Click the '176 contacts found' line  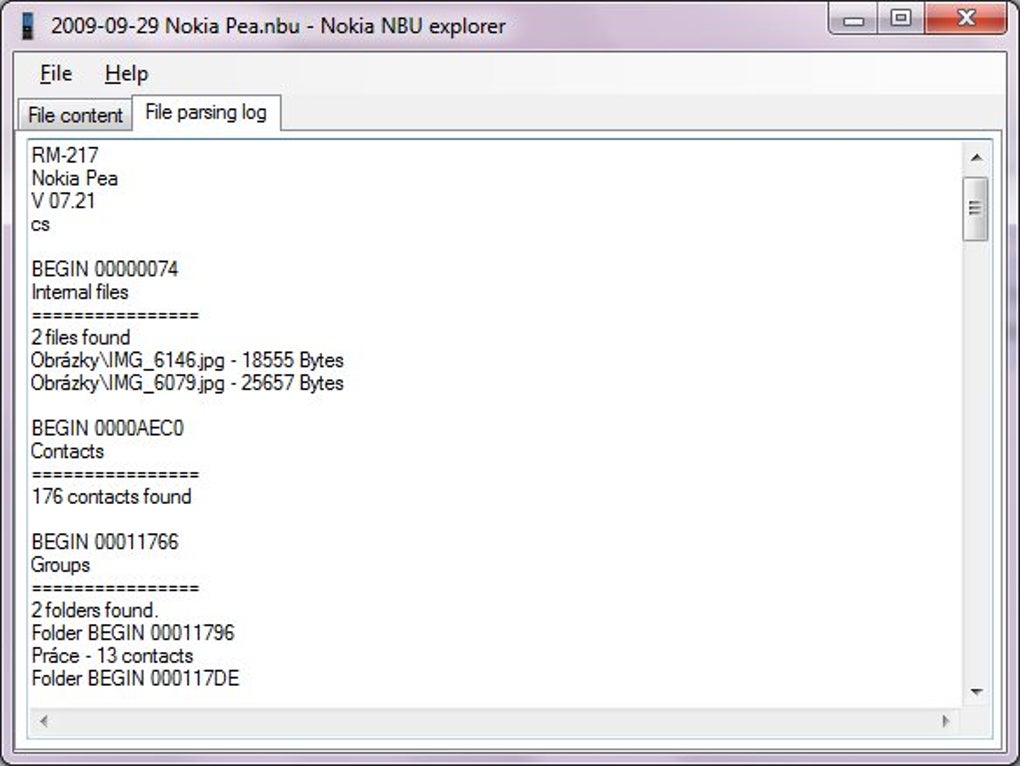112,497
